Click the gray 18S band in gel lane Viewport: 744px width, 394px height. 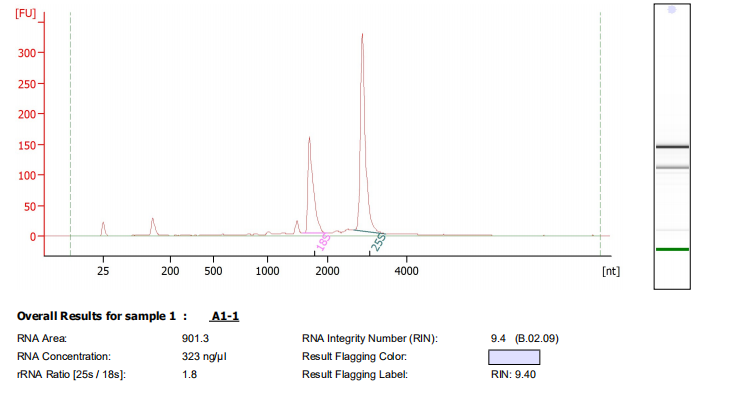point(672,167)
